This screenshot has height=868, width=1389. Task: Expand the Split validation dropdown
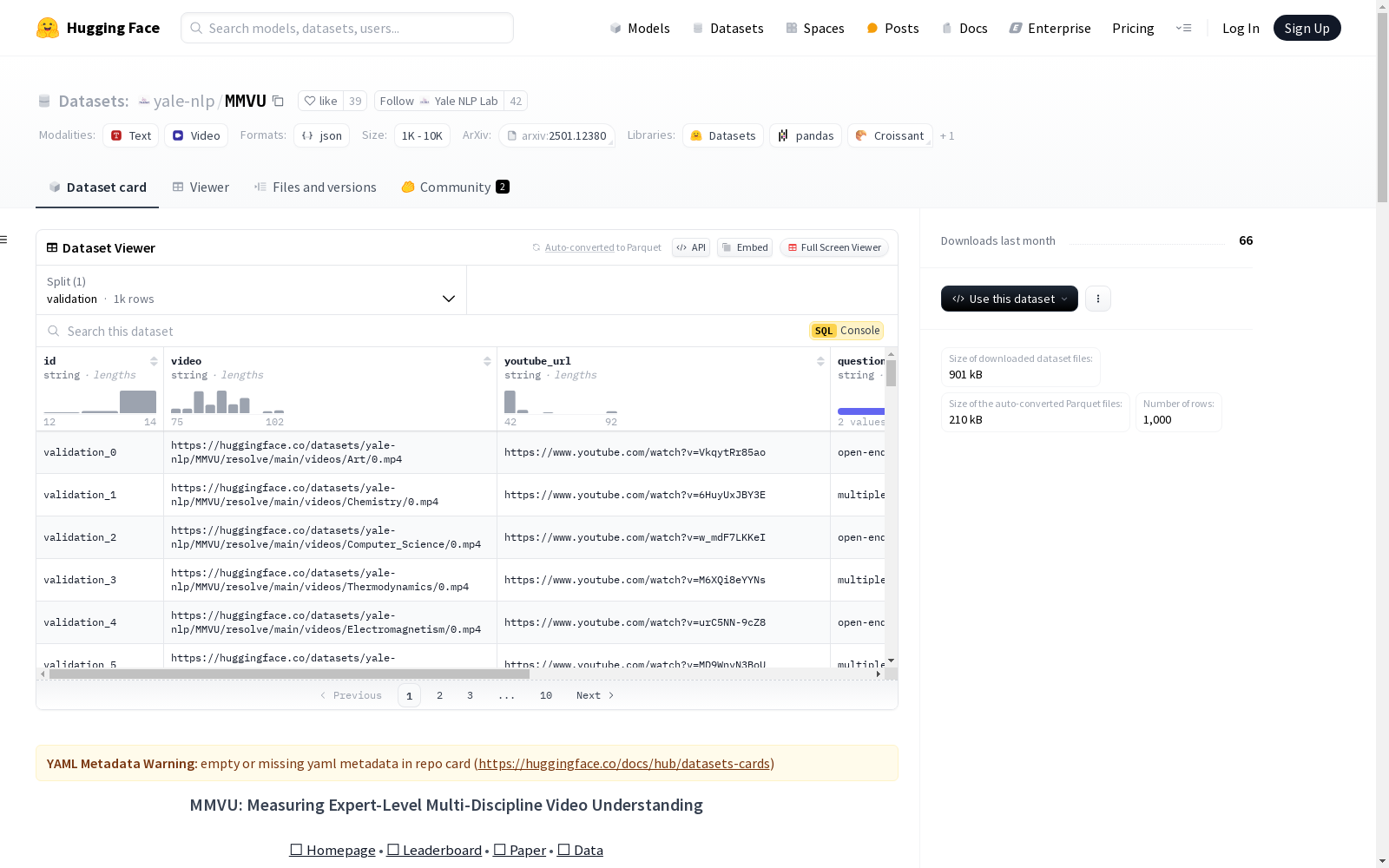point(252,290)
